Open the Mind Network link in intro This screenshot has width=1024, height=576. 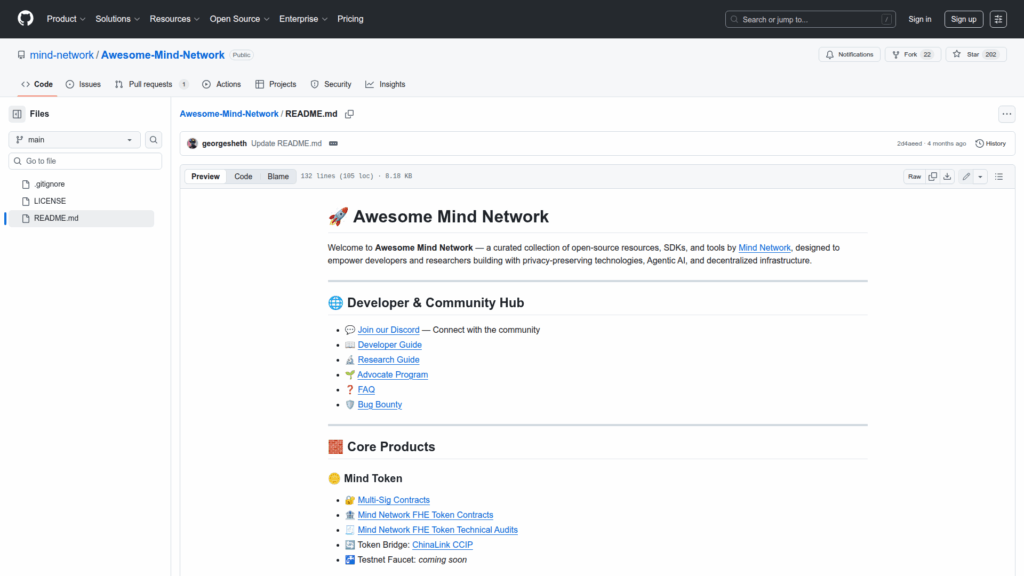click(x=764, y=248)
